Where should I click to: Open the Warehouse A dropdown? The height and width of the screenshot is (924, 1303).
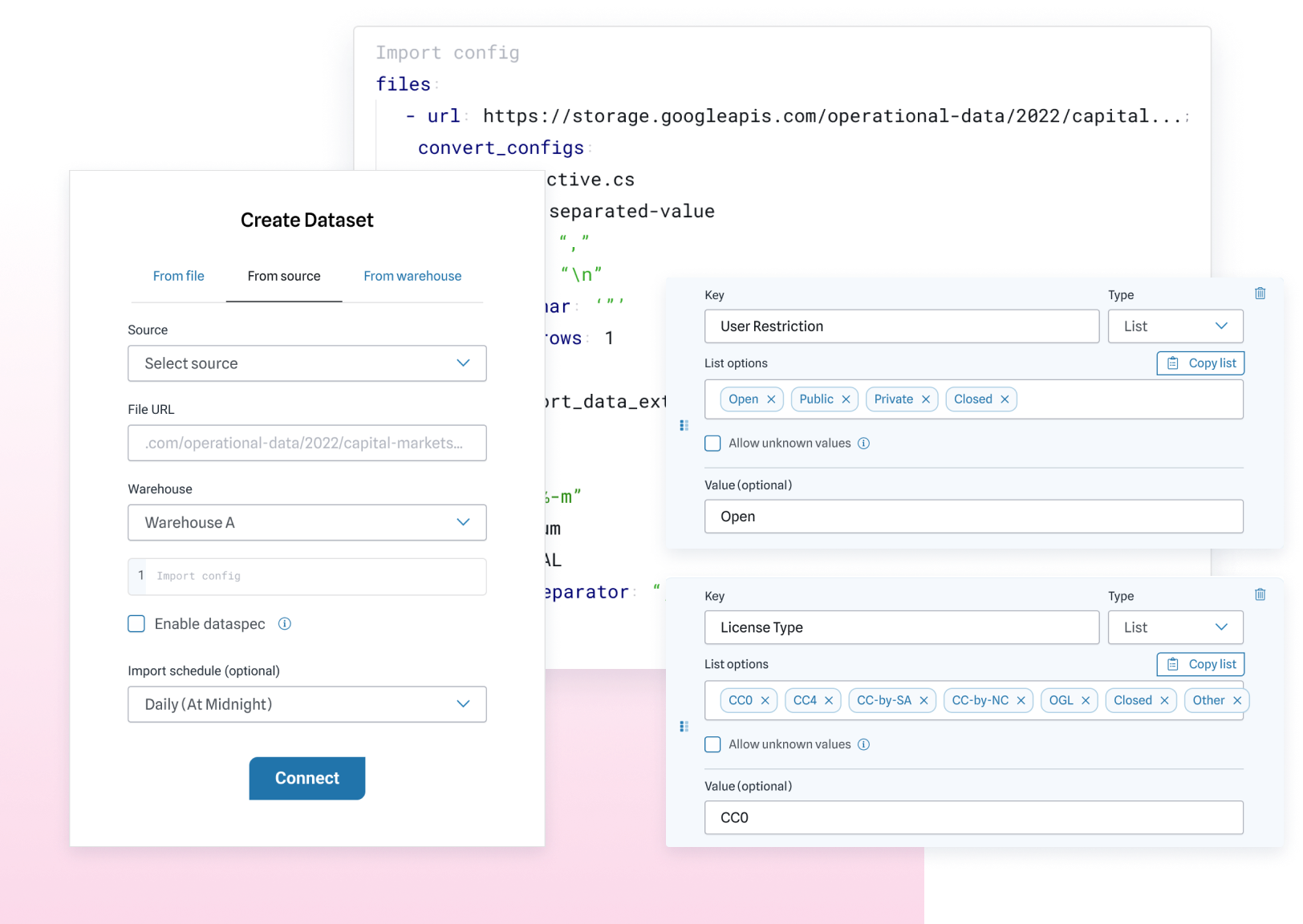(x=306, y=522)
